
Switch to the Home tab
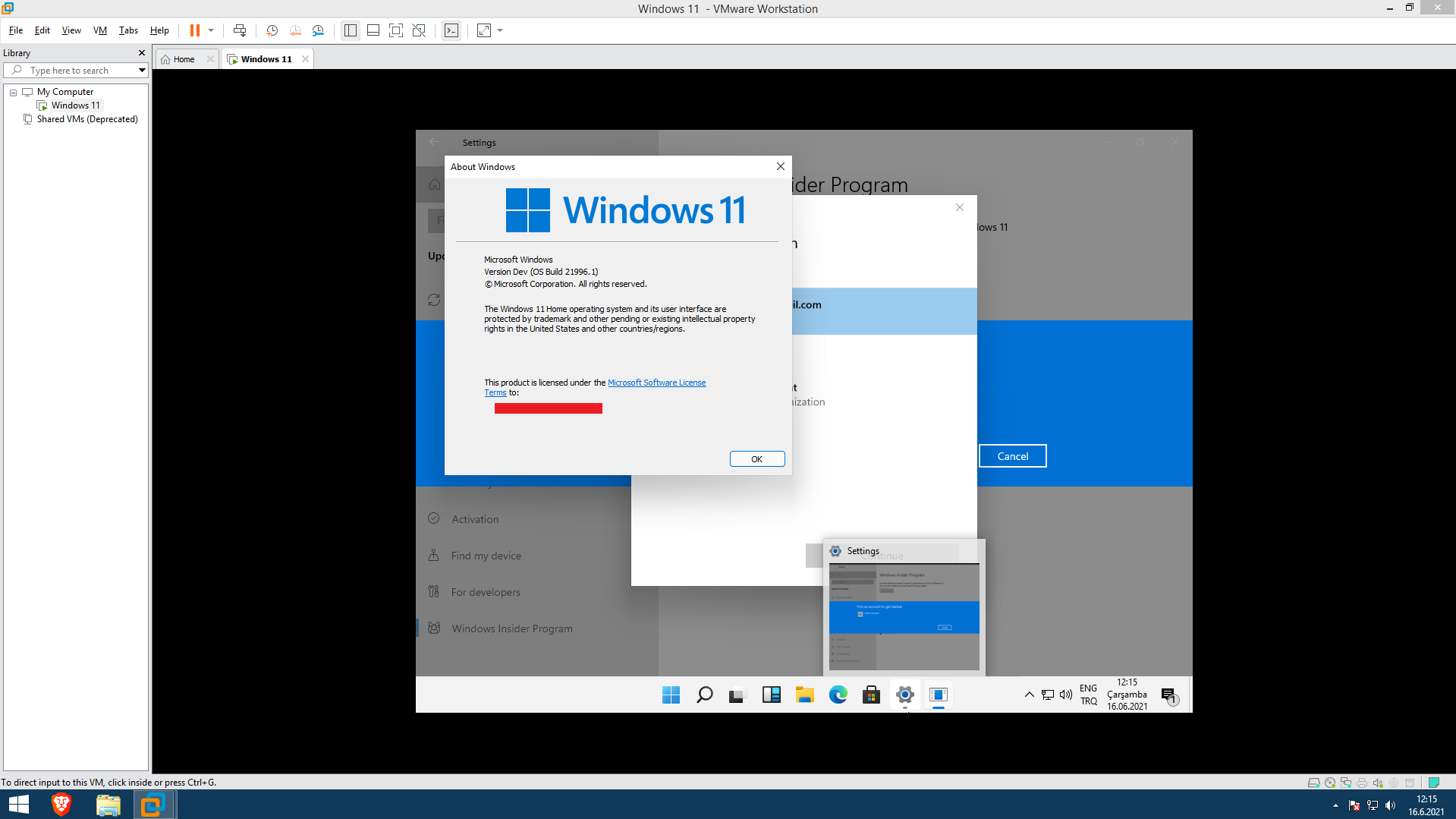pyautogui.click(x=184, y=59)
